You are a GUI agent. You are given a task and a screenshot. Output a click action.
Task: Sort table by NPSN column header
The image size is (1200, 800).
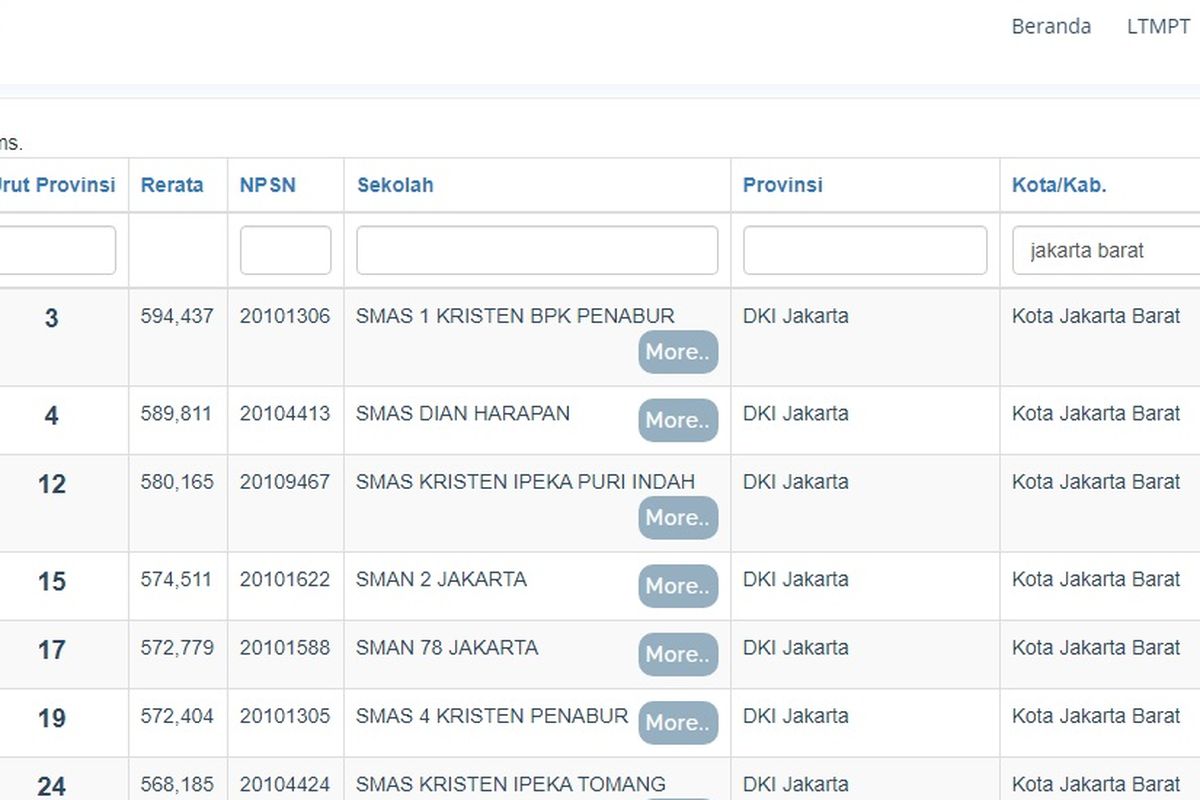[267, 185]
